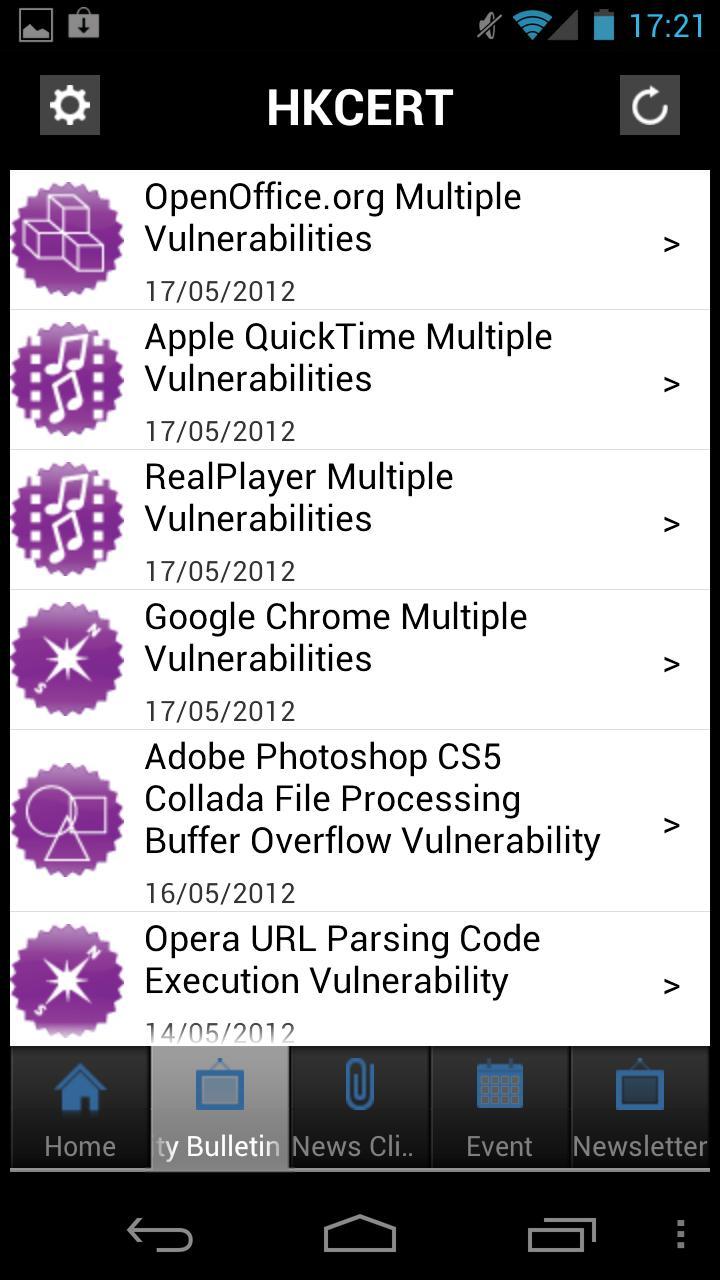Expand OpenOffice.org entry with its chevron
720x1280 pixels.
click(672, 244)
